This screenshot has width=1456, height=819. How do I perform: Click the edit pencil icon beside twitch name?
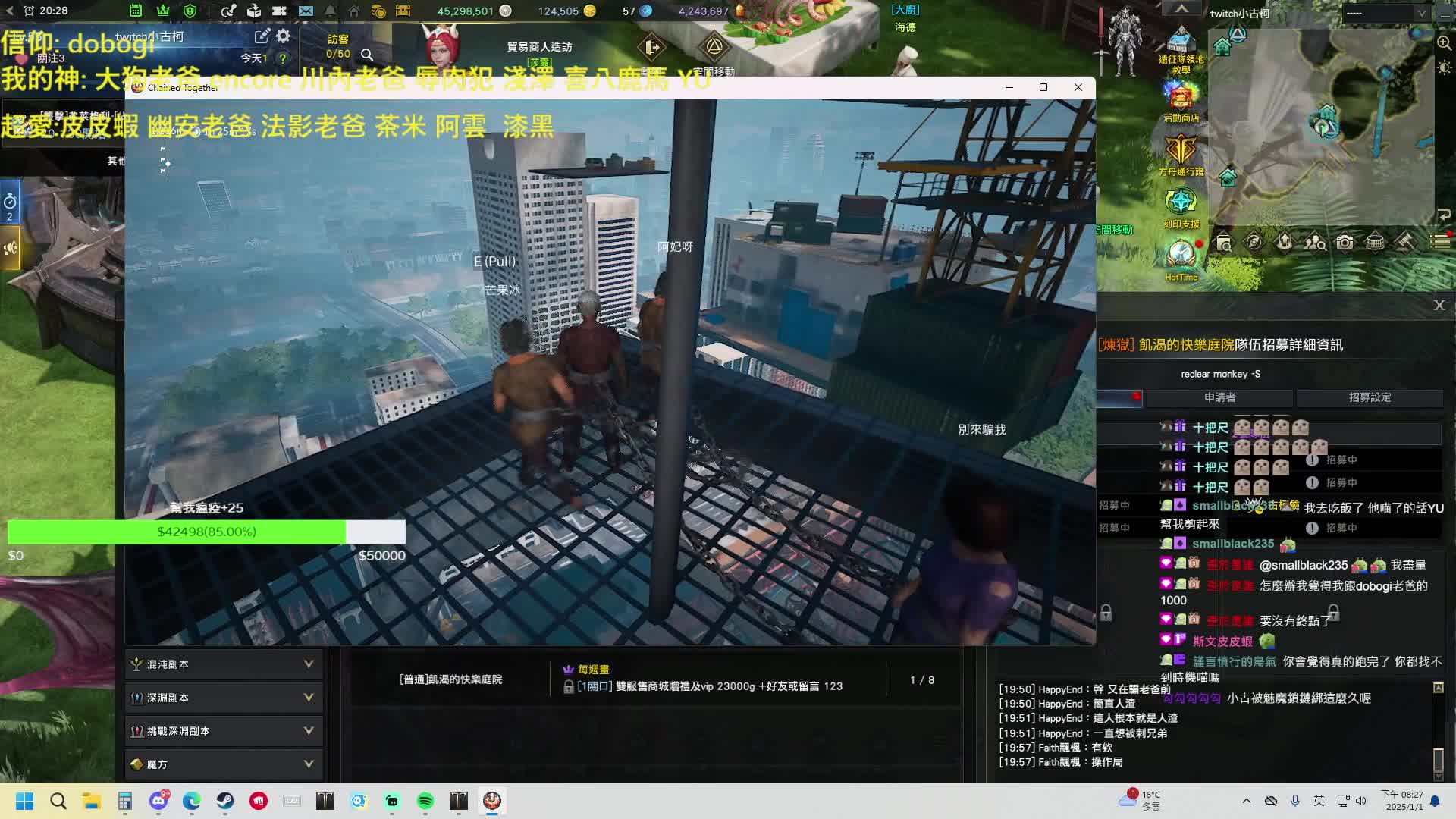tap(262, 36)
